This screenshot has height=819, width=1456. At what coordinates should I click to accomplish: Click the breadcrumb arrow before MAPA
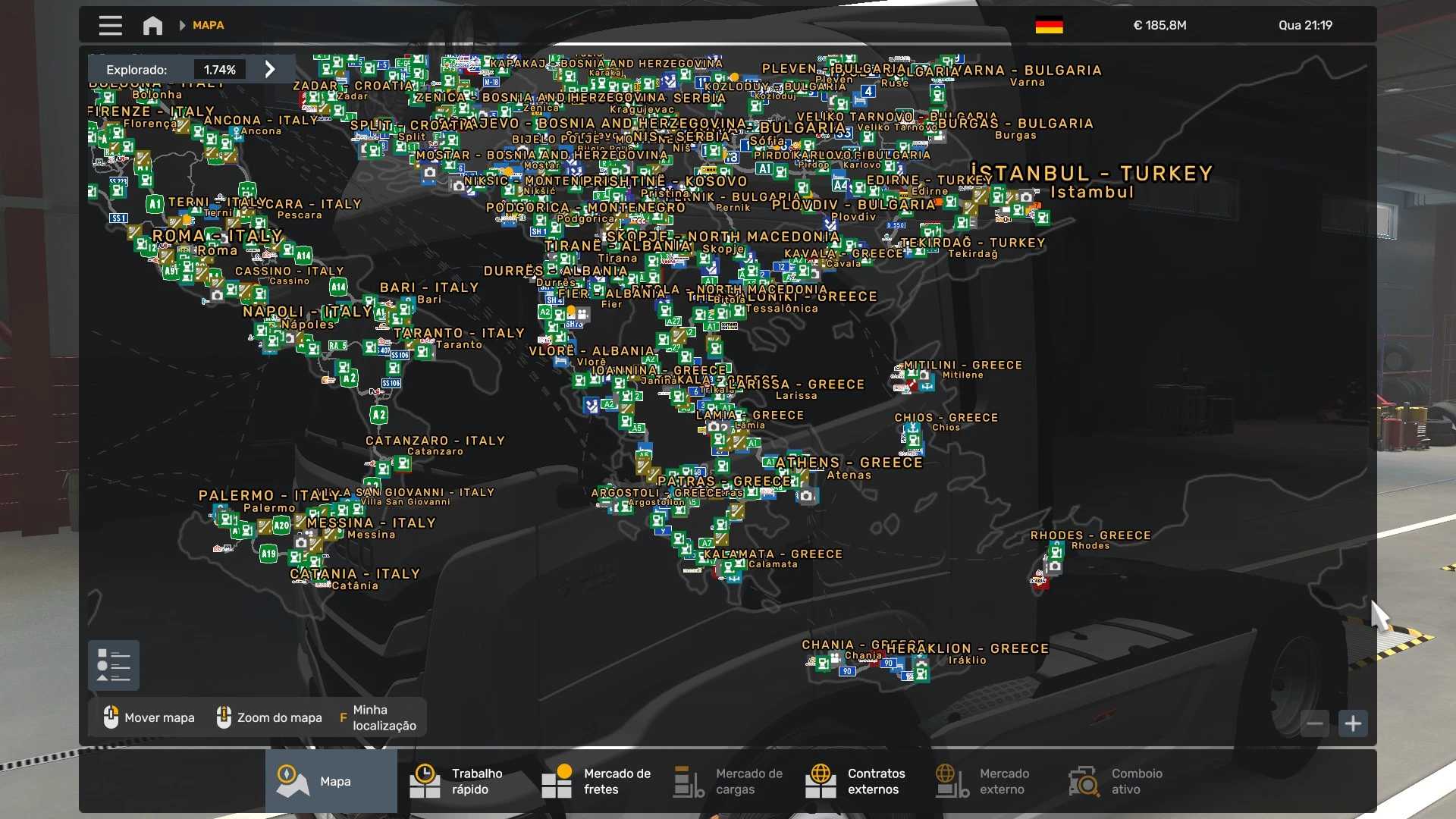[x=182, y=25]
